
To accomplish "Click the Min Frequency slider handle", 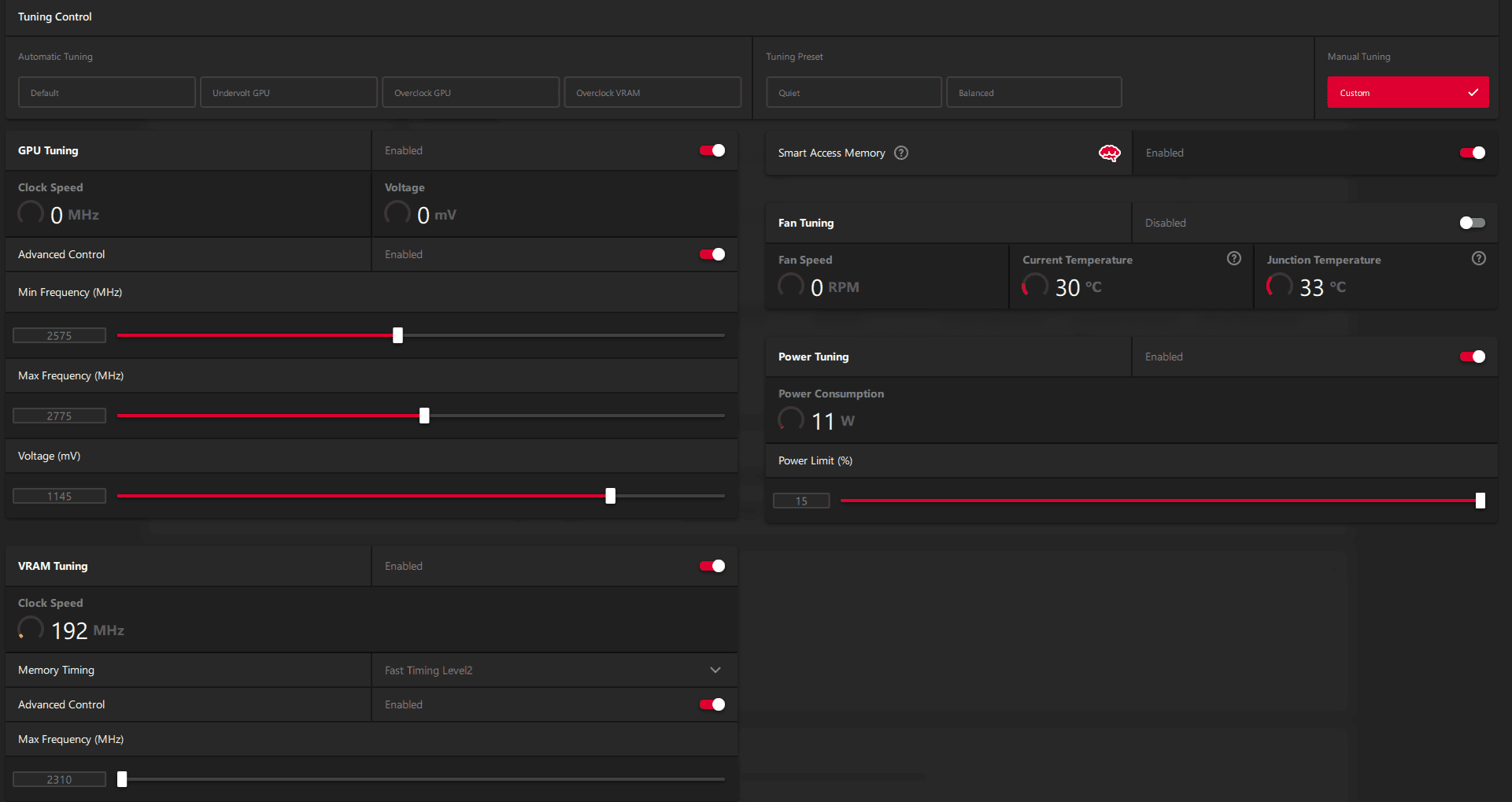I will coord(397,335).
